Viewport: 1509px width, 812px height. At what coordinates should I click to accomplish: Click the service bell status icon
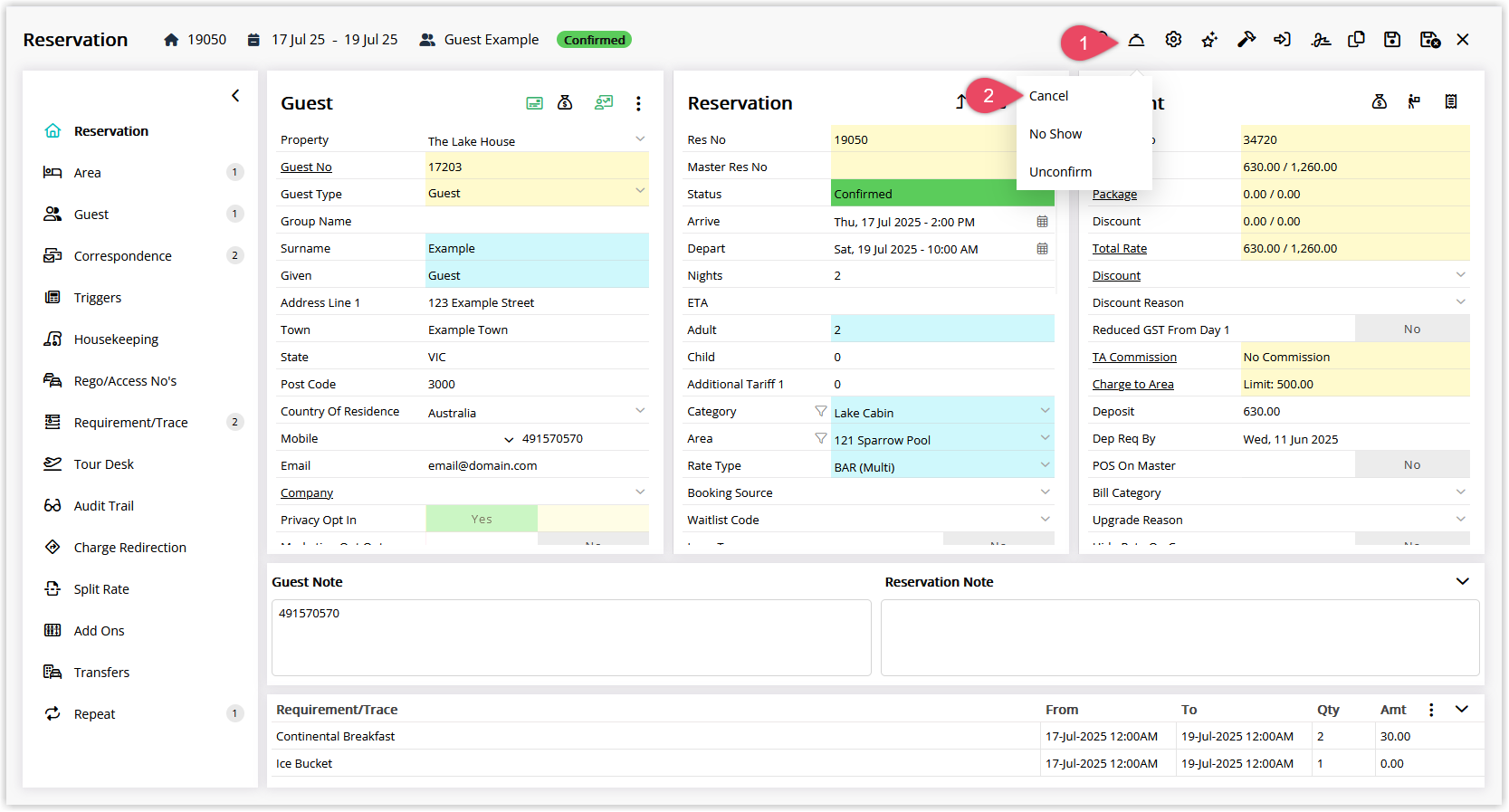1136,40
